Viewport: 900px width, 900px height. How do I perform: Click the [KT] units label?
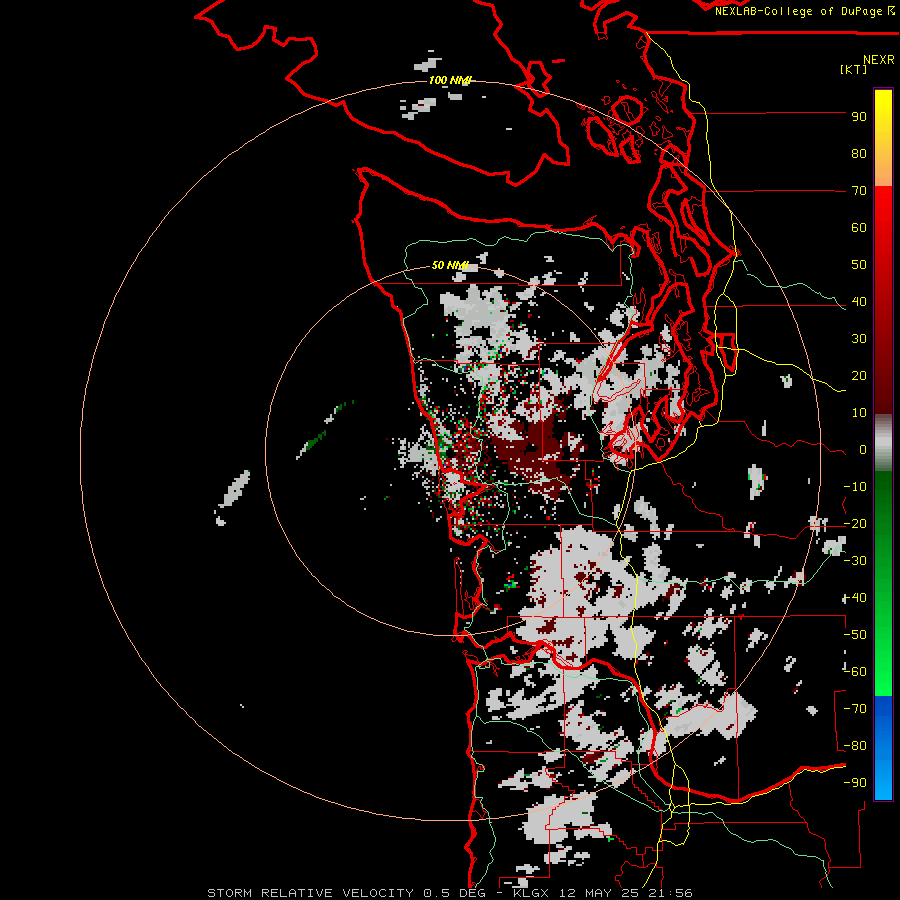coord(853,69)
